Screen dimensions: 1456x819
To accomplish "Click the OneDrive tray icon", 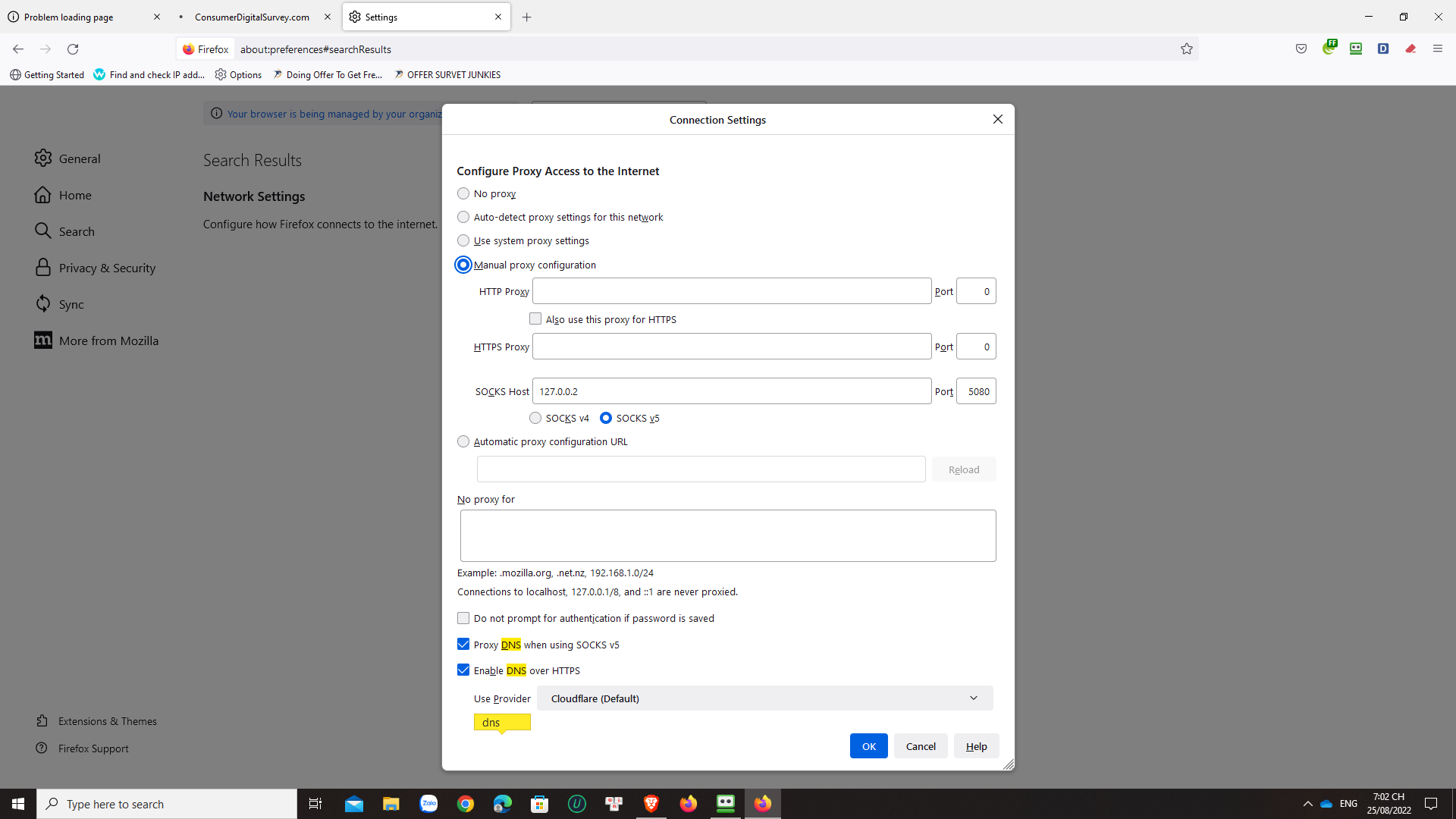I will click(1326, 804).
